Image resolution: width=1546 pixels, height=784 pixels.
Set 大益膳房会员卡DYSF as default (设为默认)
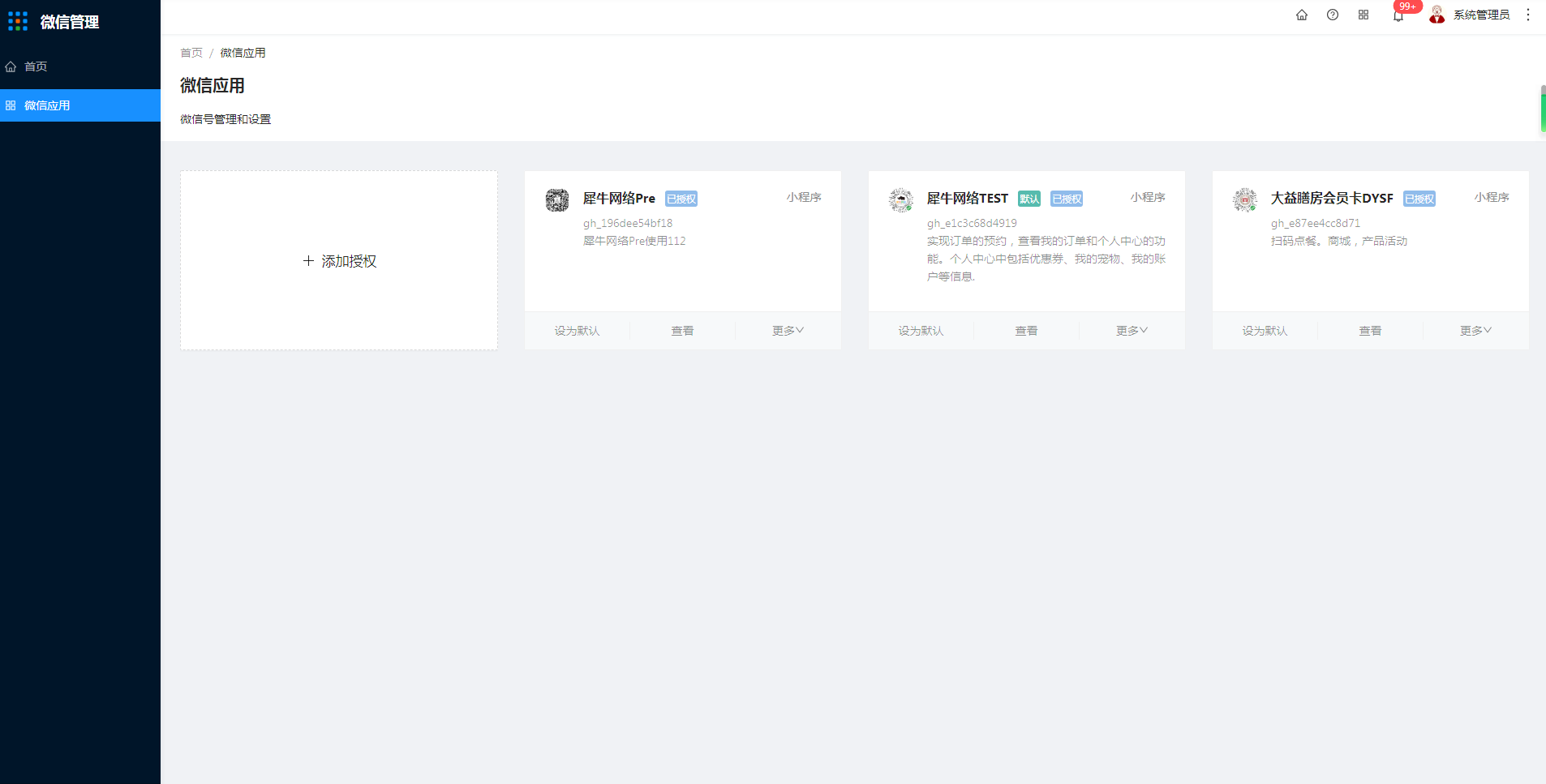pos(1265,331)
